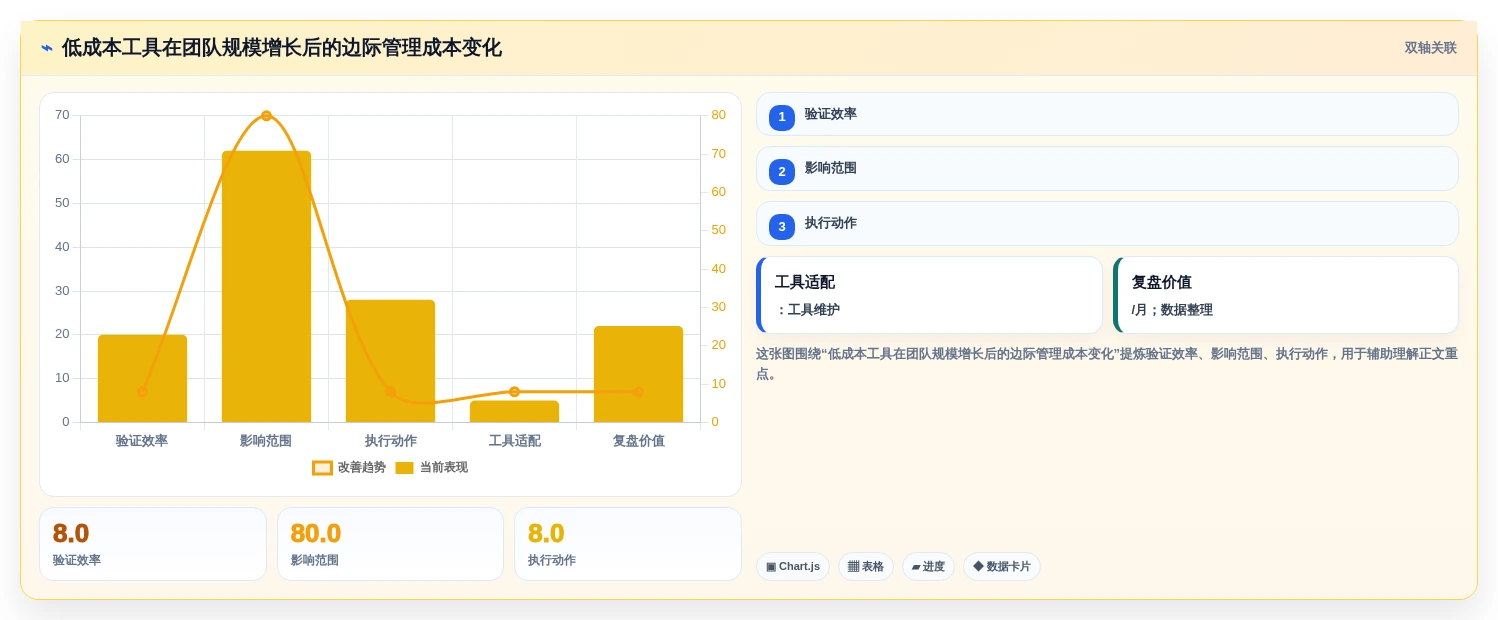Click the 执行动作 x-axis label
Image resolution: width=1498 pixels, height=620 pixels.
coord(390,441)
